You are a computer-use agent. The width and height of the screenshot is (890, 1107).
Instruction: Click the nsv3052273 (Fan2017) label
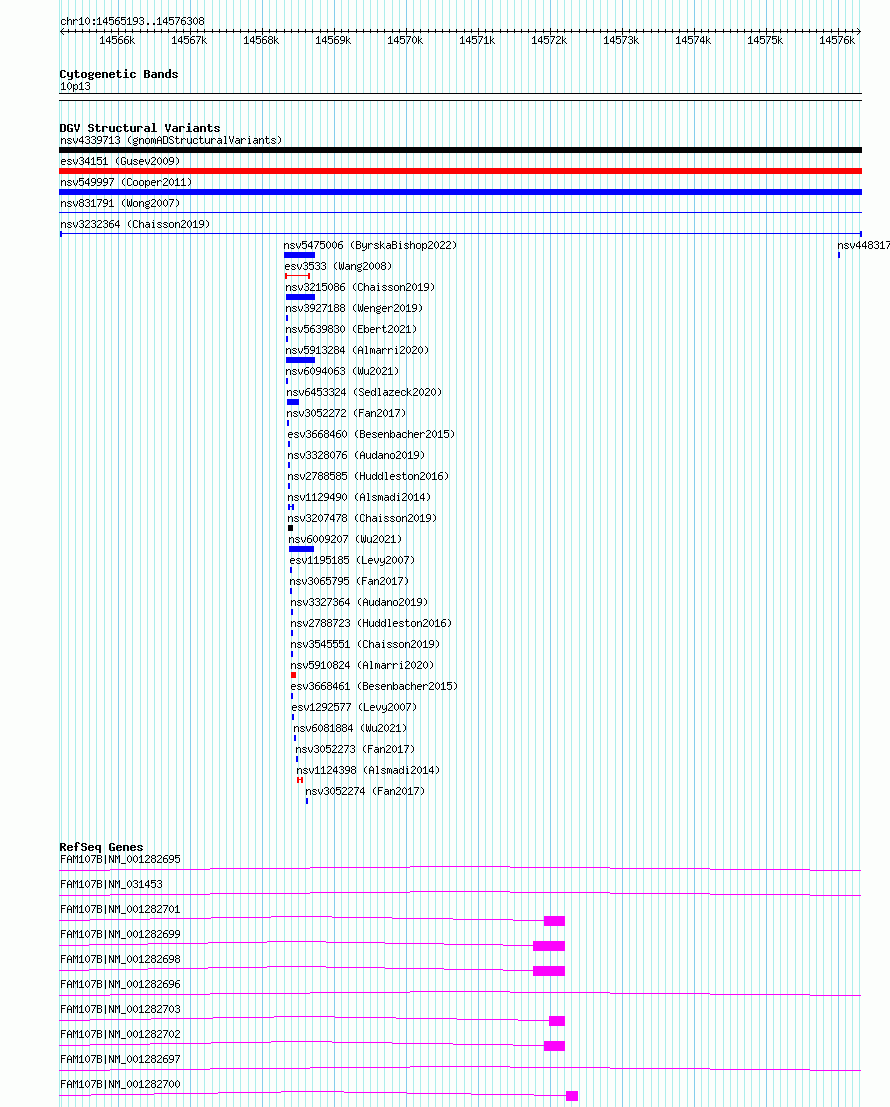pyautogui.click(x=355, y=750)
